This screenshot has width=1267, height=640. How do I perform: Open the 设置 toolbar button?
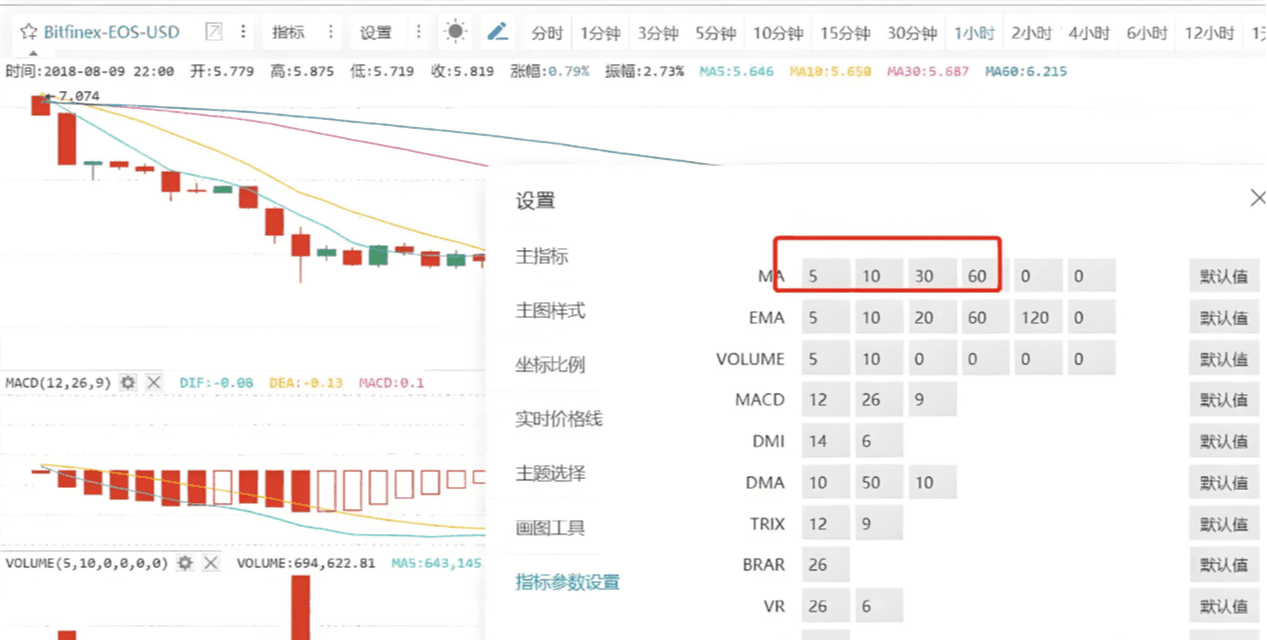376,32
